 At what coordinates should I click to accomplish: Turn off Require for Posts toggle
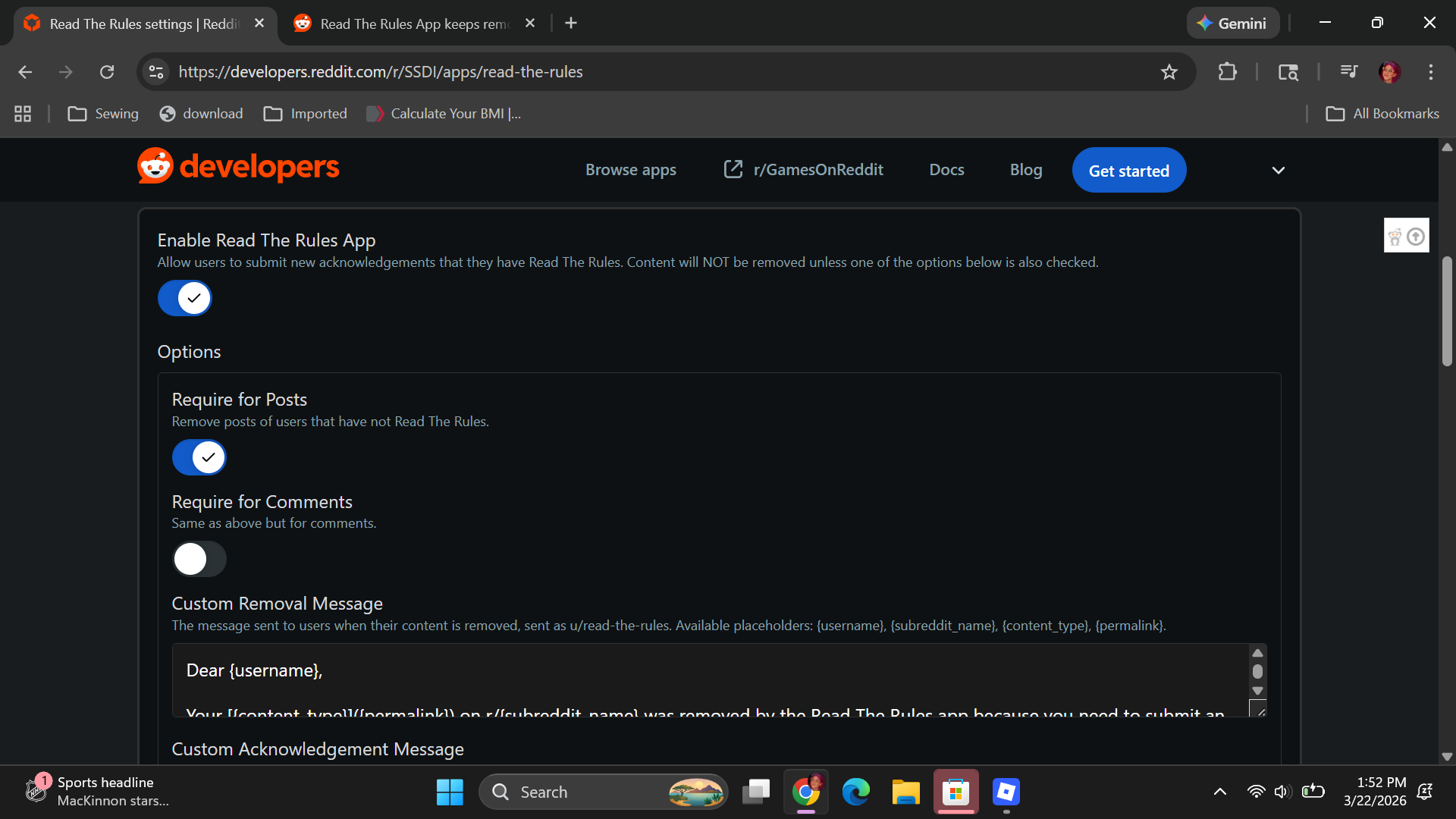(x=199, y=457)
